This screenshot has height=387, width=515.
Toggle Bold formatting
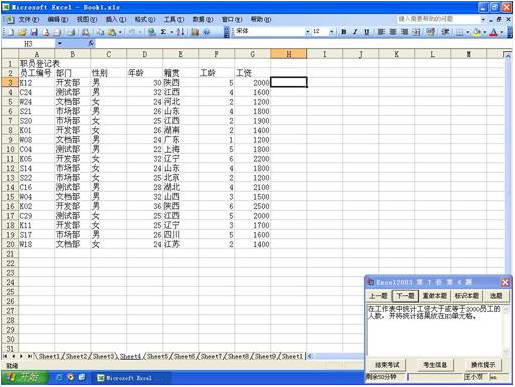[343, 32]
